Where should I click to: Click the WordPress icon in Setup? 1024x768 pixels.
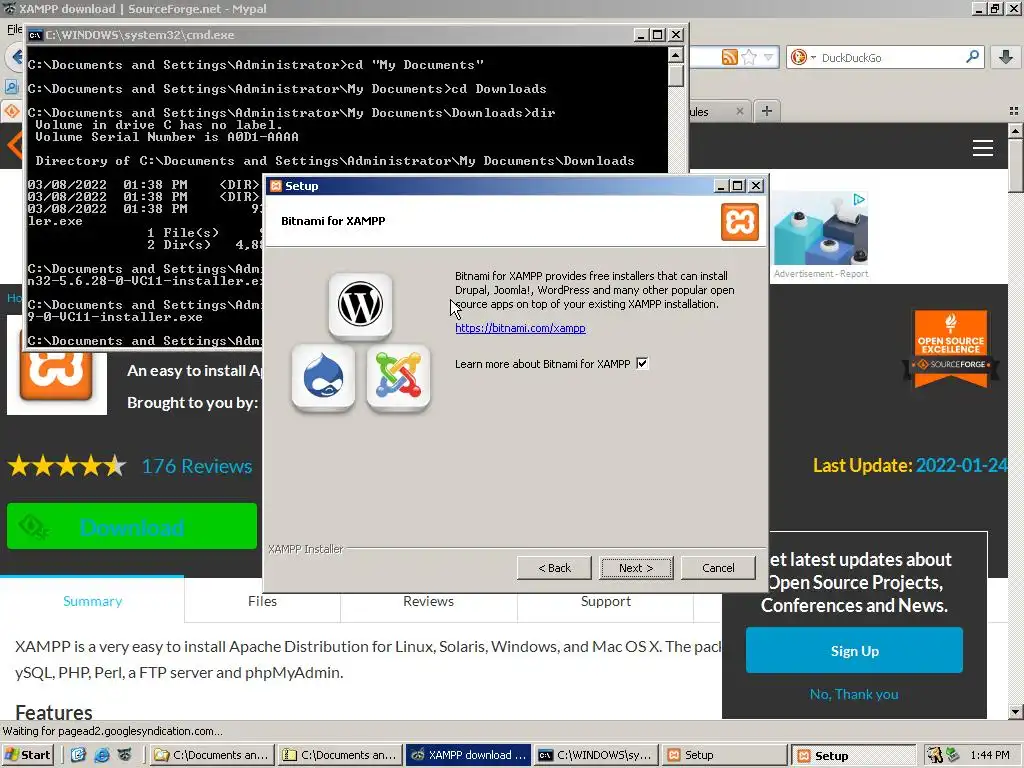360,305
